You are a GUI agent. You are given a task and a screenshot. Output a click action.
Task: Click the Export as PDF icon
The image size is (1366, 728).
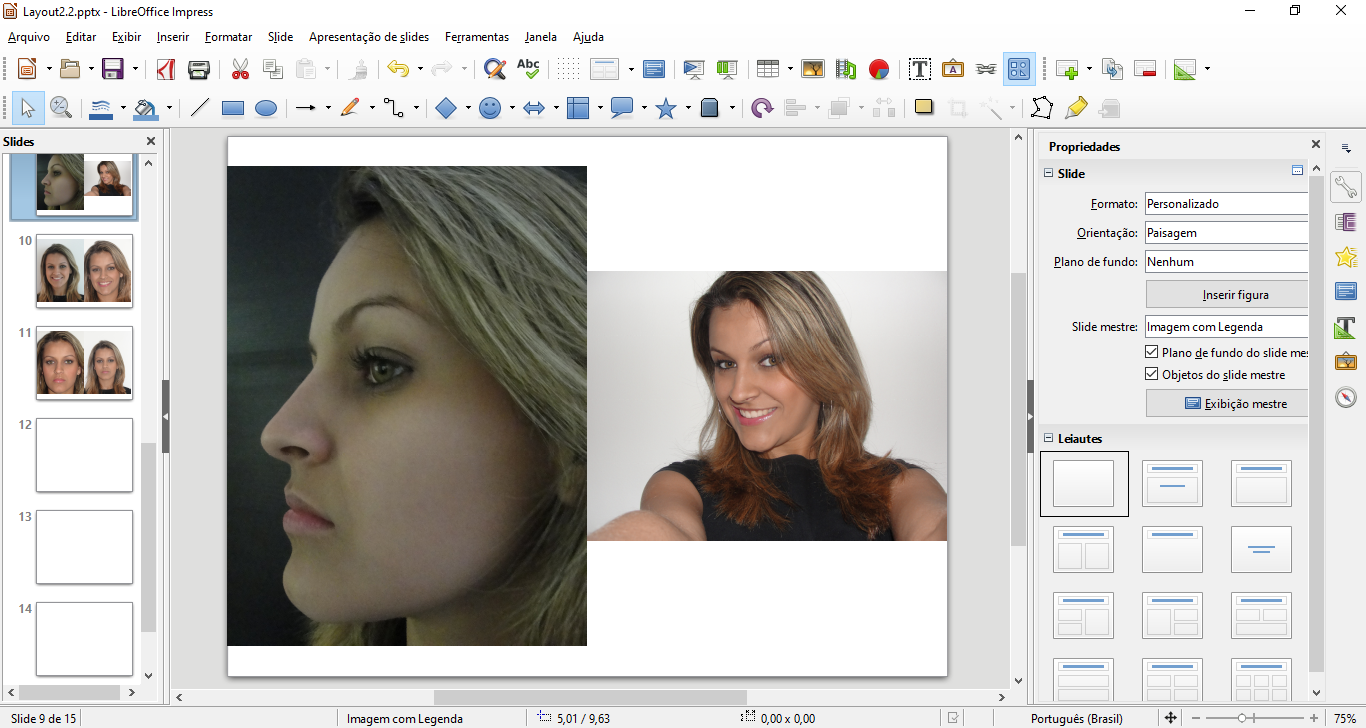pos(165,69)
